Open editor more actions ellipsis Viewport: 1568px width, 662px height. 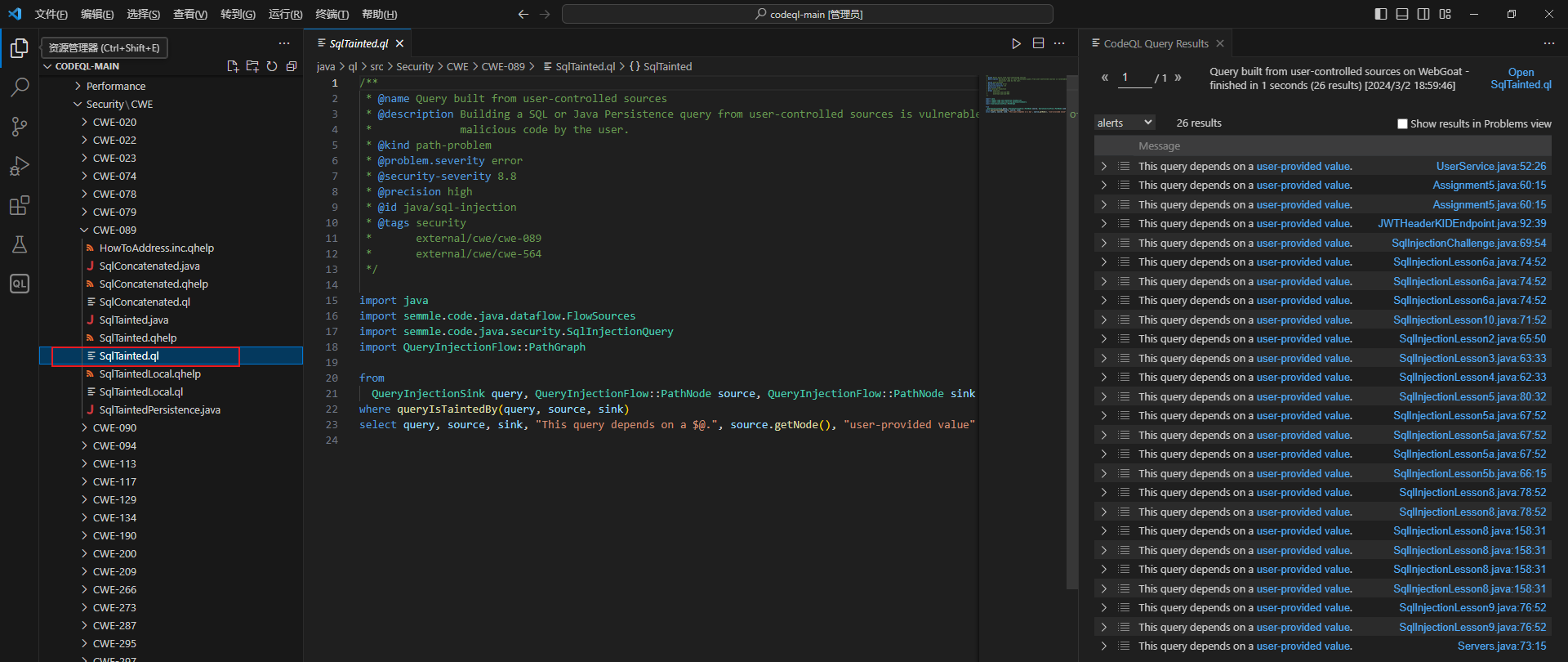(1059, 43)
